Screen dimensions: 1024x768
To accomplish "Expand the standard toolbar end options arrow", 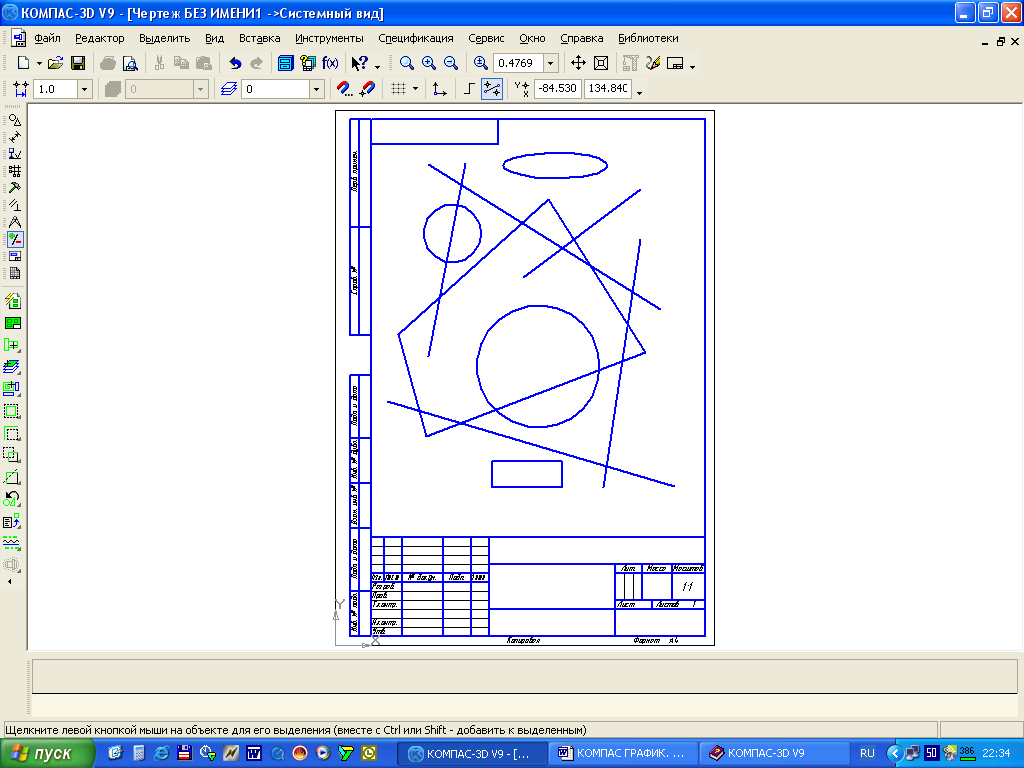I will click(693, 65).
